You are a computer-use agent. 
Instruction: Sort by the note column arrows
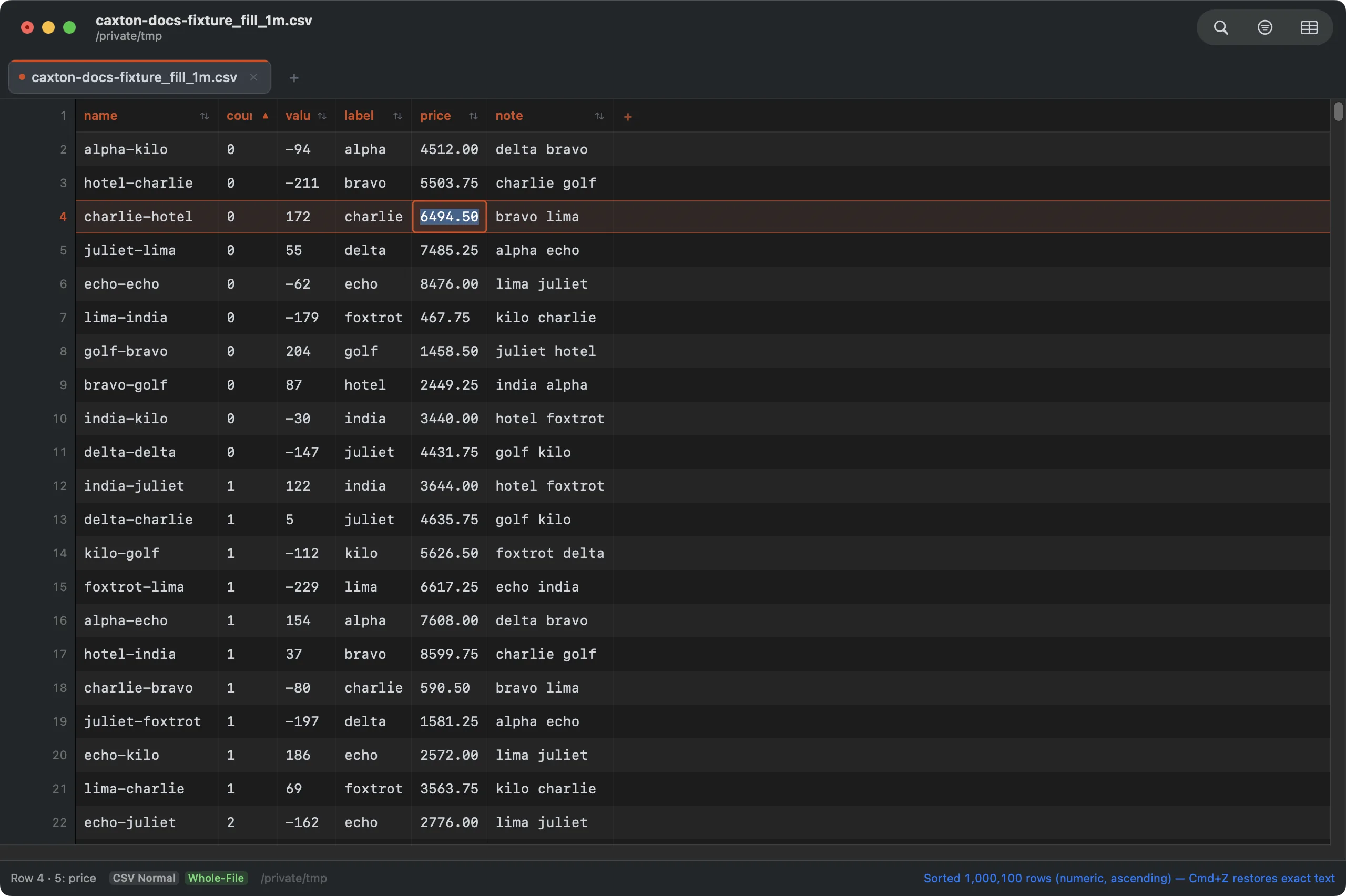click(599, 116)
